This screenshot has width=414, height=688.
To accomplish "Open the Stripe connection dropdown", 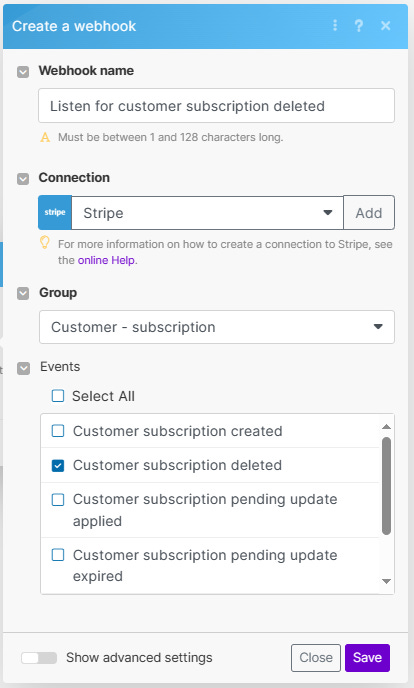I will coord(207,213).
